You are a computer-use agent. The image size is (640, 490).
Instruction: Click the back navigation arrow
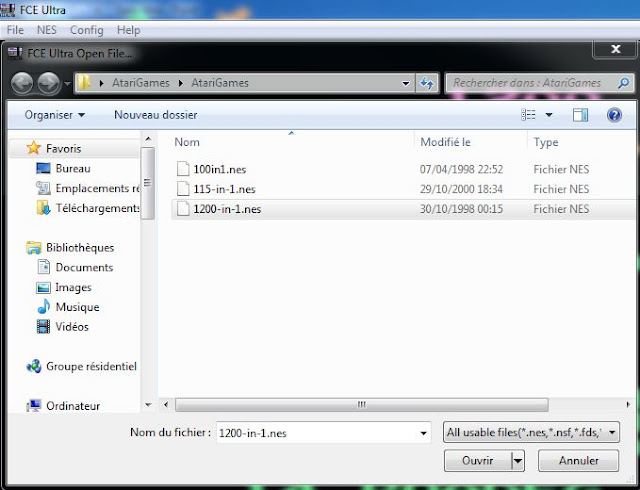[22, 83]
